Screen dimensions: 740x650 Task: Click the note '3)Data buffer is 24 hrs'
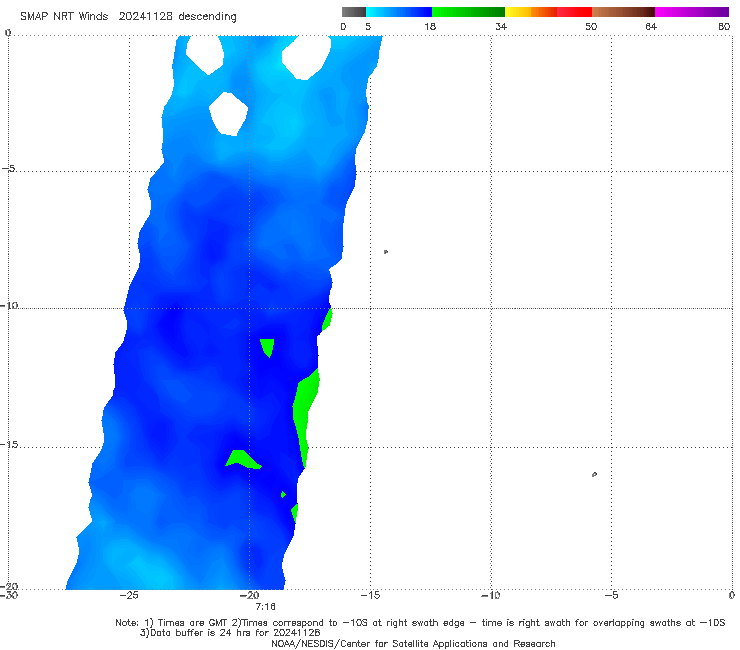click(230, 633)
